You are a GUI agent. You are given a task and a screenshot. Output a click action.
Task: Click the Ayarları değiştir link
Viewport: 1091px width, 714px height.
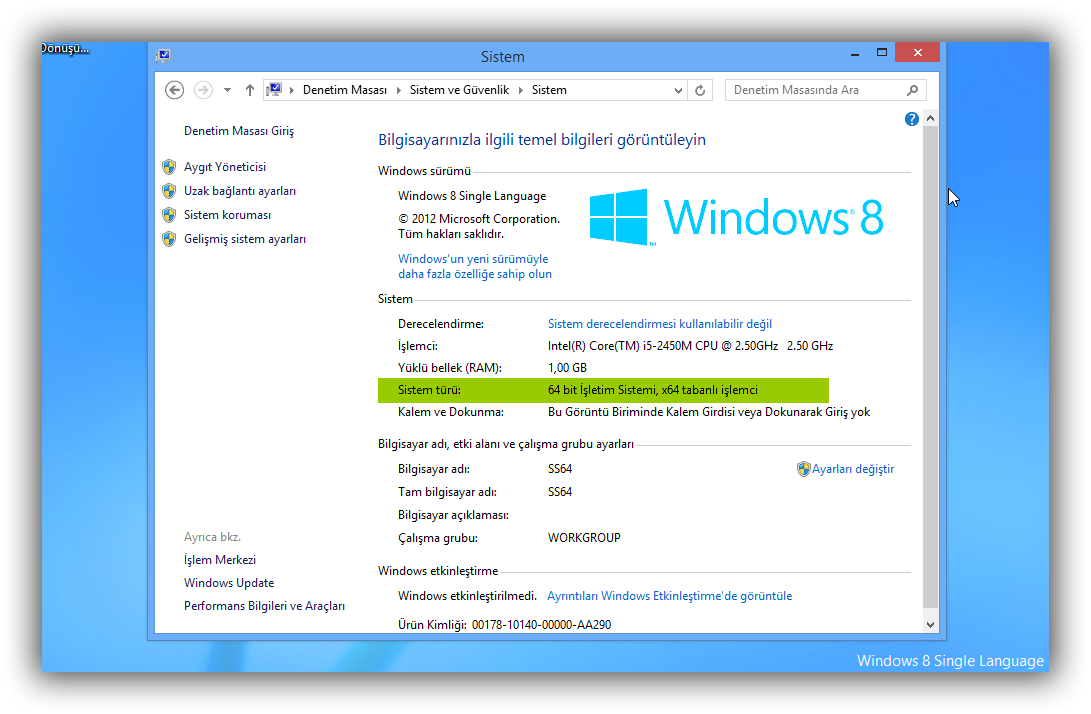pyautogui.click(x=852, y=469)
